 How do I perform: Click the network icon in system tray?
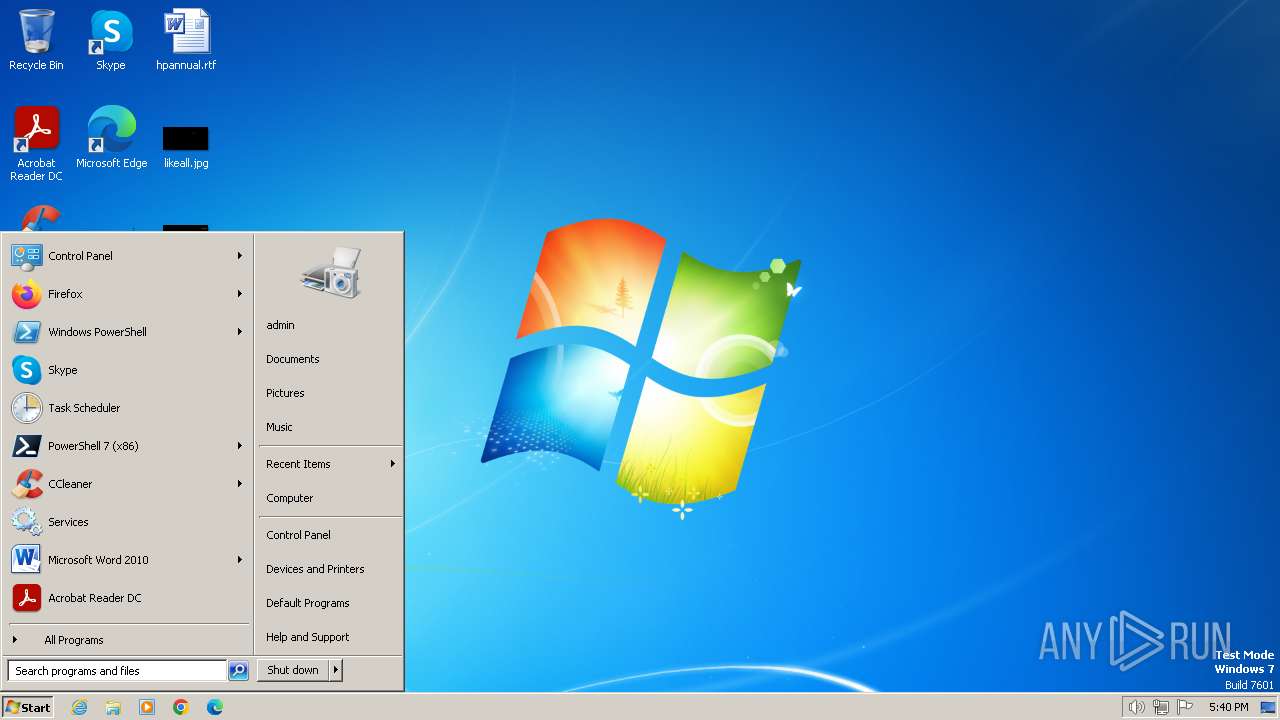[1161, 707]
